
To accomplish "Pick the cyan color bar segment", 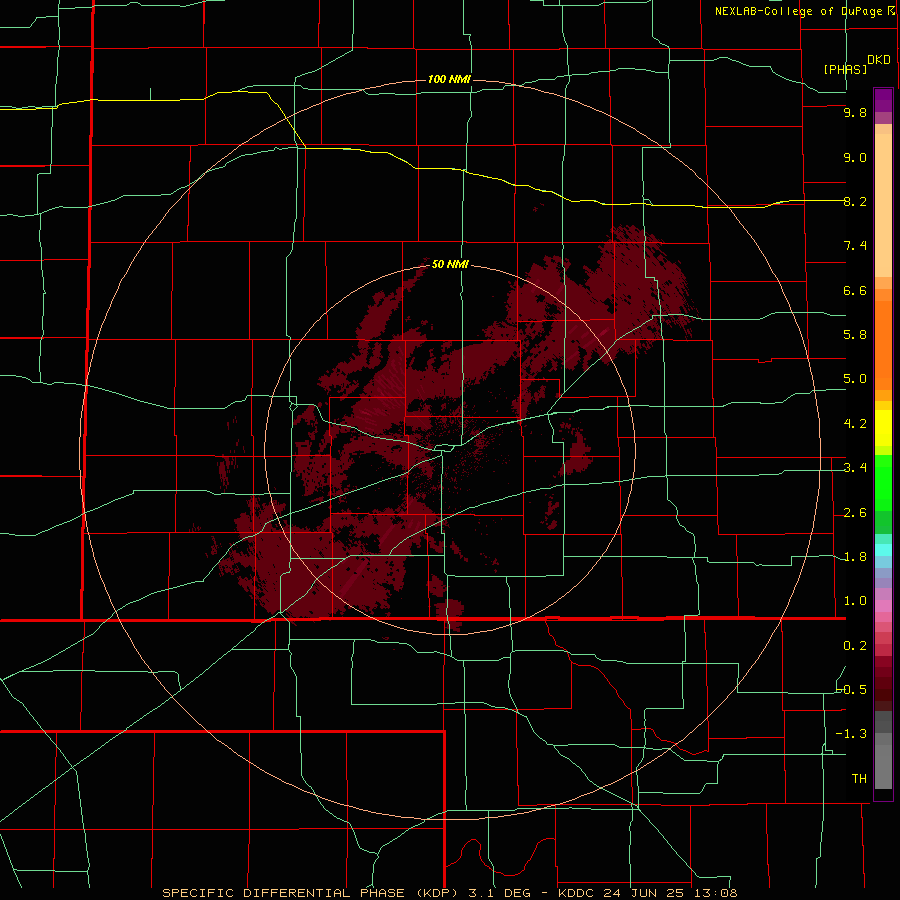I will pyautogui.click(x=883, y=550).
